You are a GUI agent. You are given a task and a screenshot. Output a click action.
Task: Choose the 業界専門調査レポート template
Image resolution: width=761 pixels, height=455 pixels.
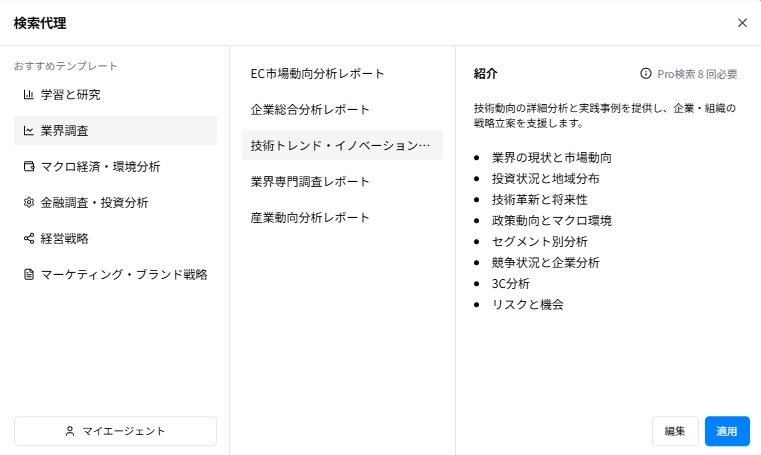[310, 182]
